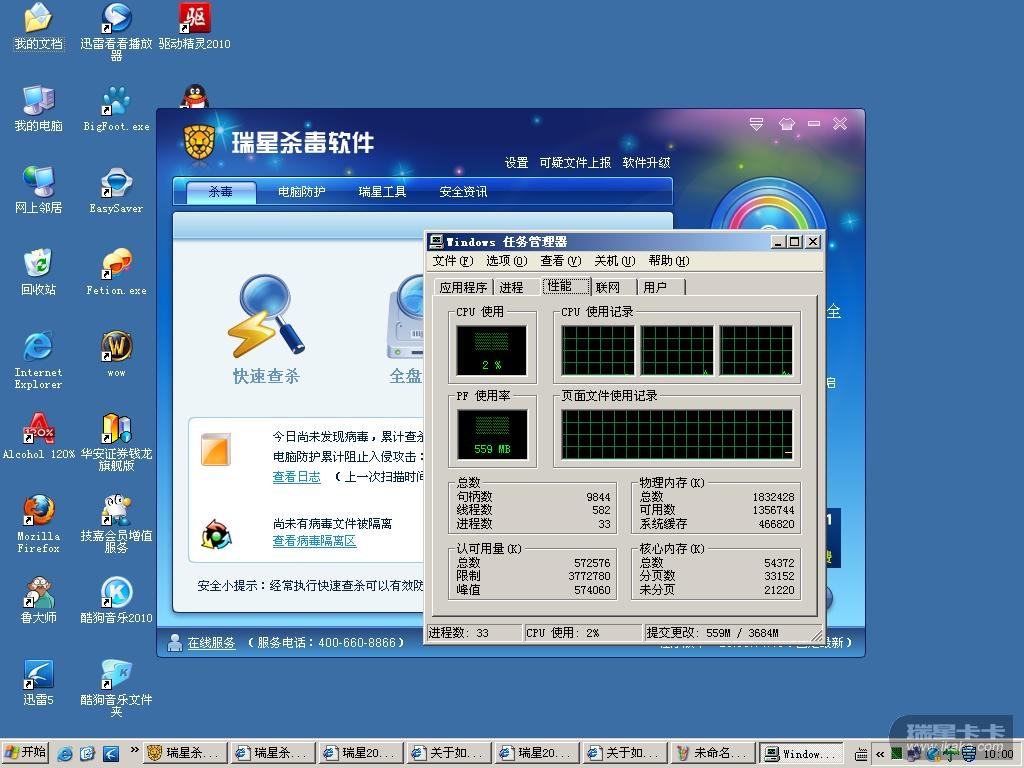Viewport: 1024px width, 768px height.
Task: Open the 技嘉会员增值服务 desktop shortcut
Action: click(x=116, y=524)
